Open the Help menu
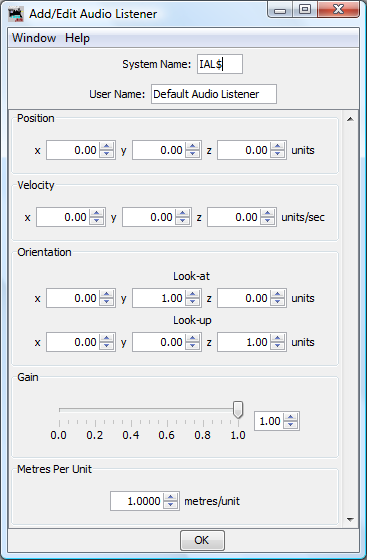Viewport: 367px width, 560px height. 77,38
